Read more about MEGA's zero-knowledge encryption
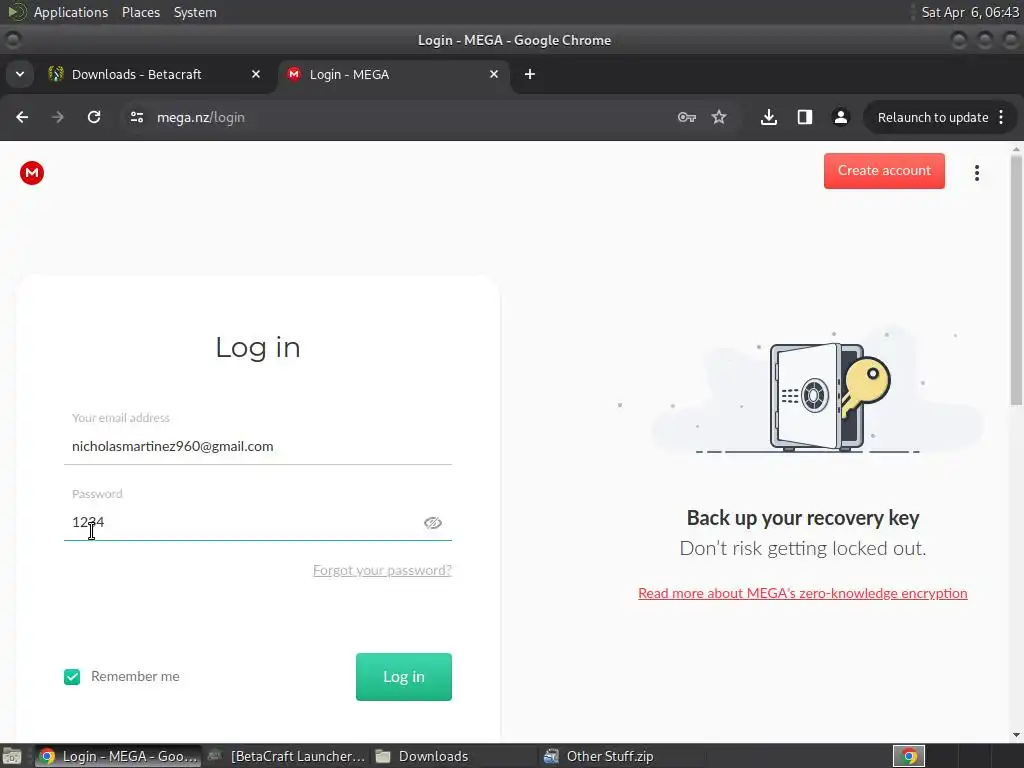The height and width of the screenshot is (768, 1024). point(803,593)
